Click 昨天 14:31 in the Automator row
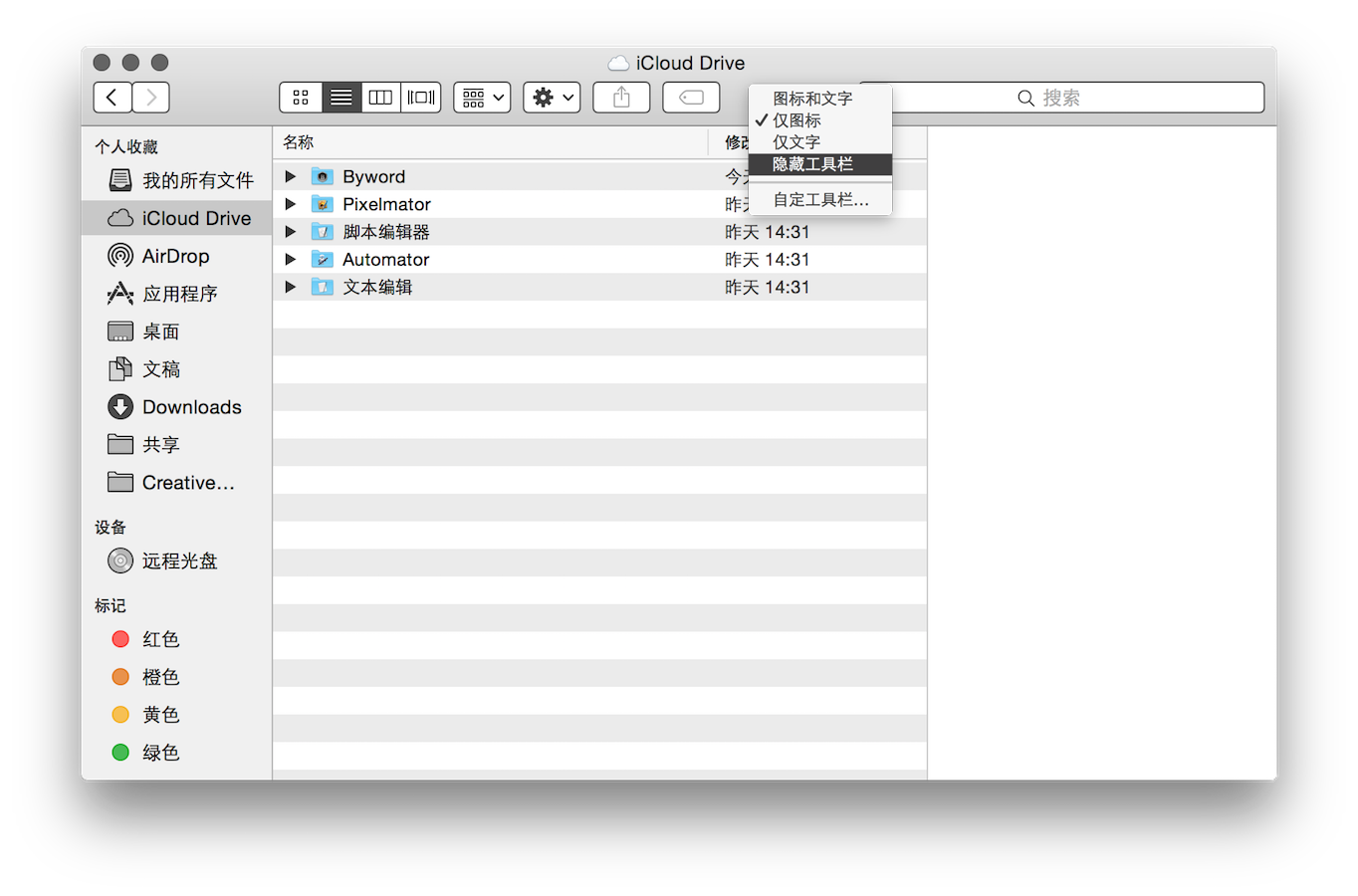This screenshot has width=1358, height=896. (x=767, y=259)
